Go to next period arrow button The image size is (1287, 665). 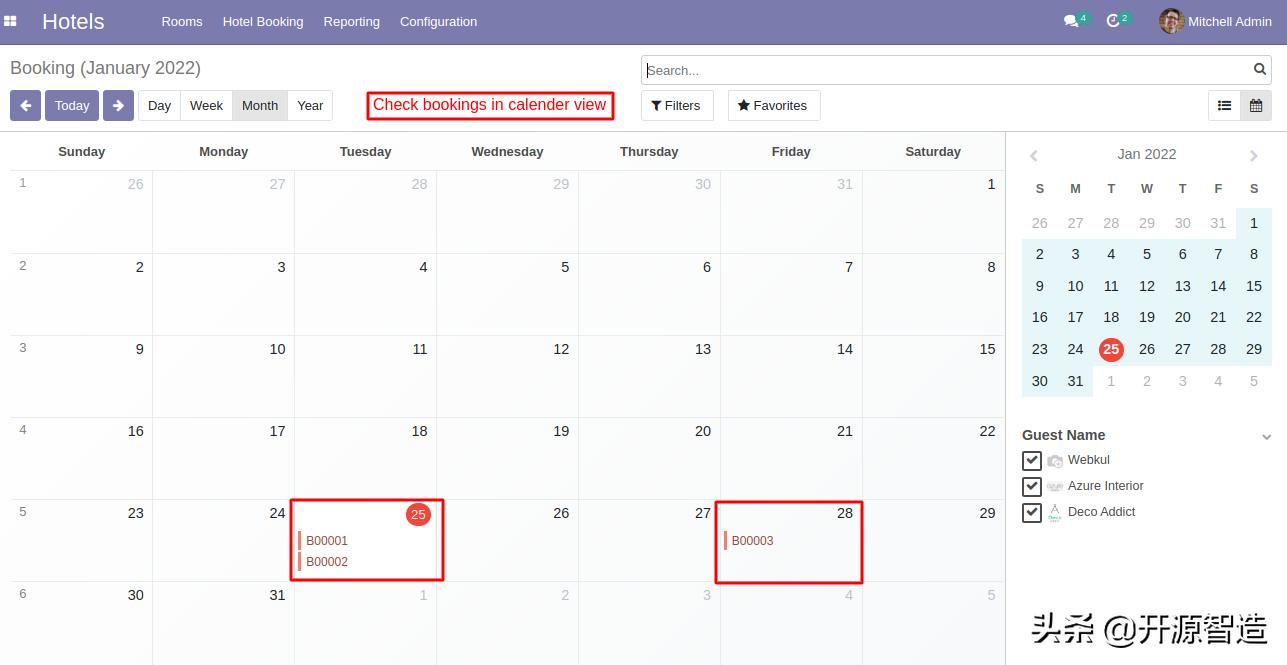pos(118,105)
